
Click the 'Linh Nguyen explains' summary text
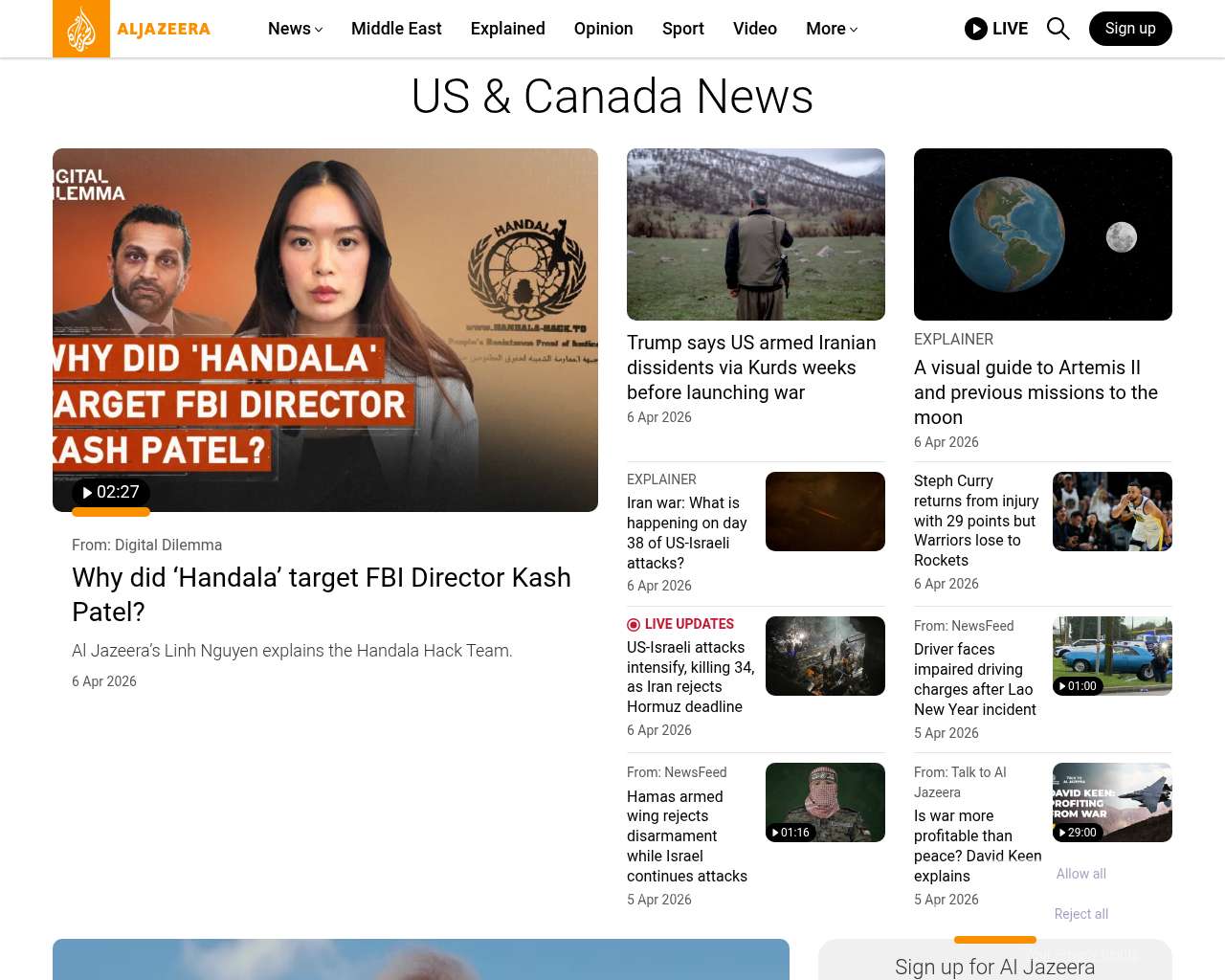tap(292, 651)
